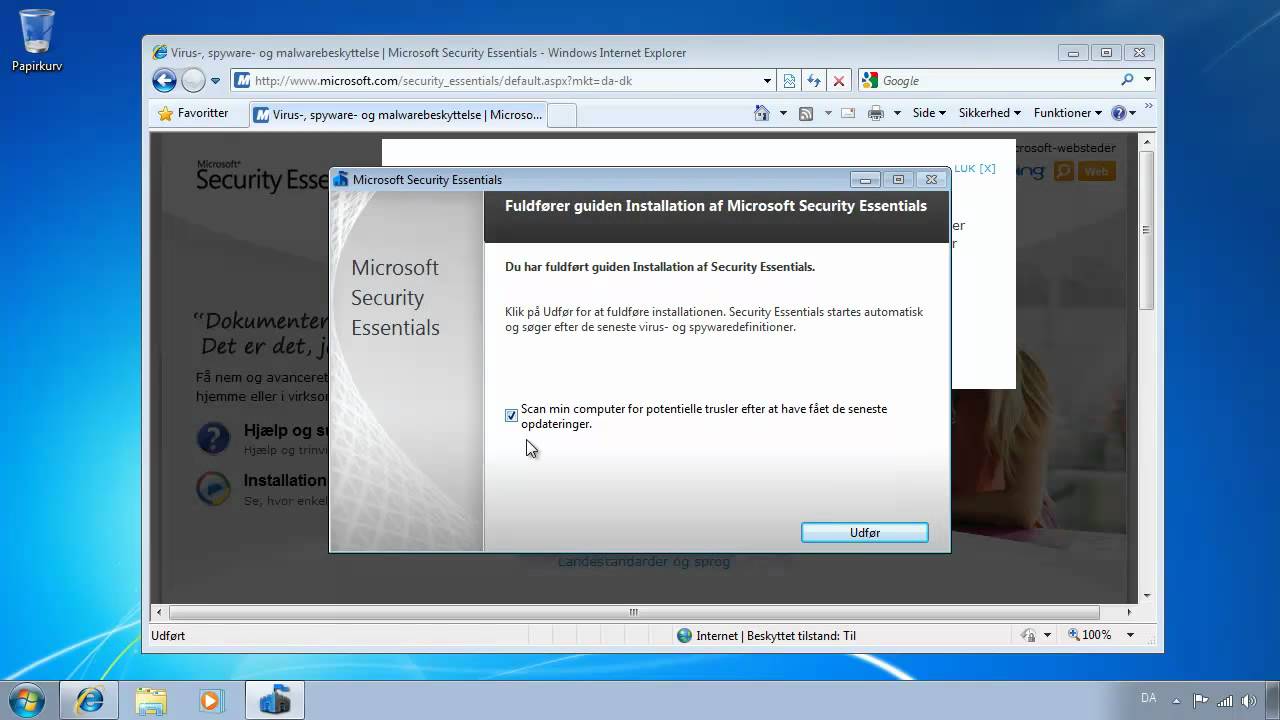Show hidden tray icons arrow
Image resolution: width=1280 pixels, height=720 pixels.
(1177, 700)
